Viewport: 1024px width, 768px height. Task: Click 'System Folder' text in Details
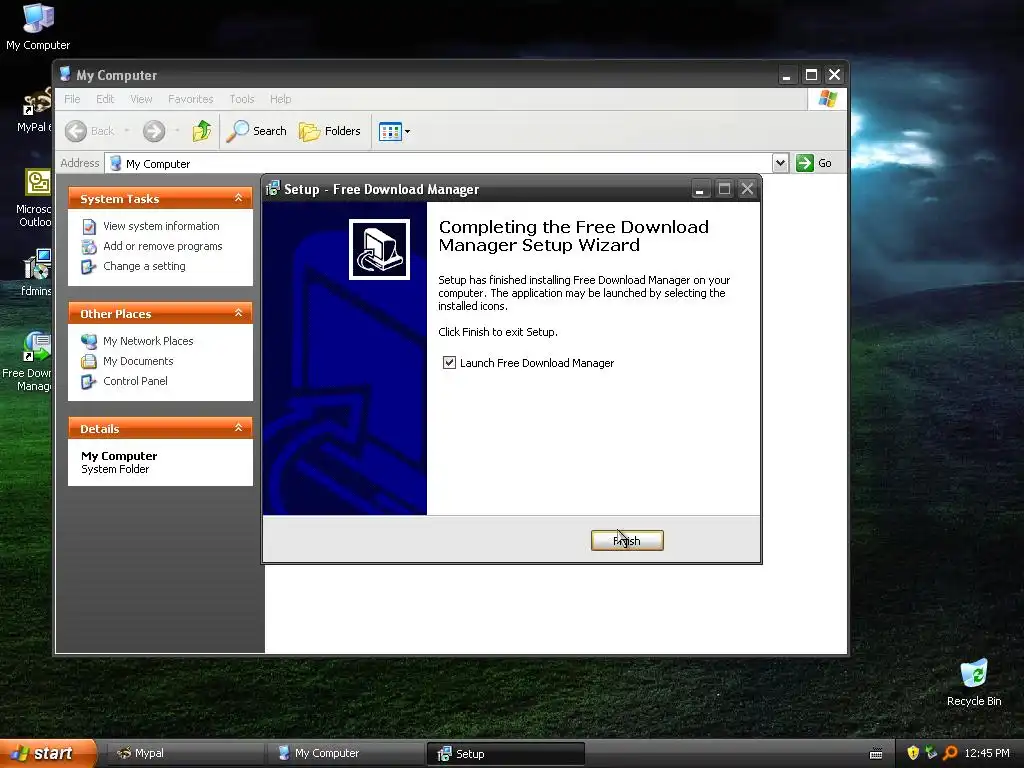[115, 469]
